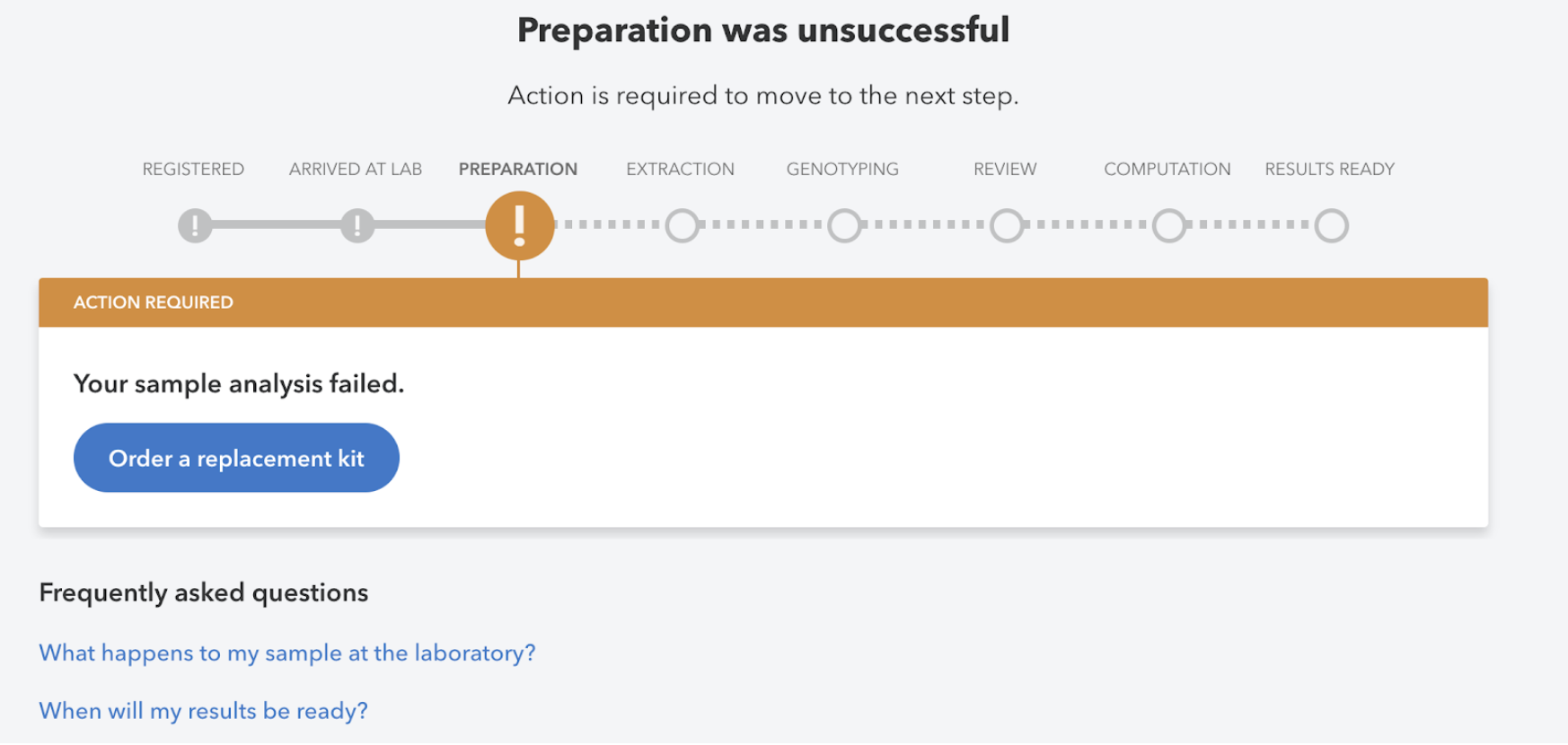Open the results readiness FAQ link
Image resolution: width=1568 pixels, height=745 pixels.
203,710
